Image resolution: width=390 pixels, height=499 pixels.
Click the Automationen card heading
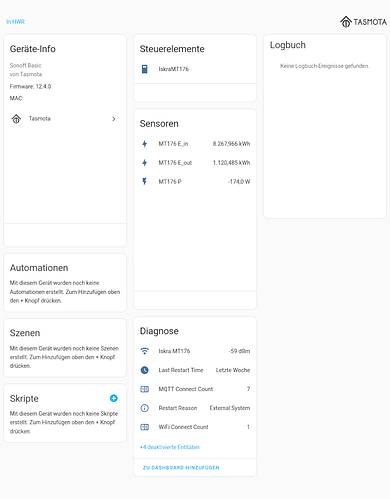(39, 268)
